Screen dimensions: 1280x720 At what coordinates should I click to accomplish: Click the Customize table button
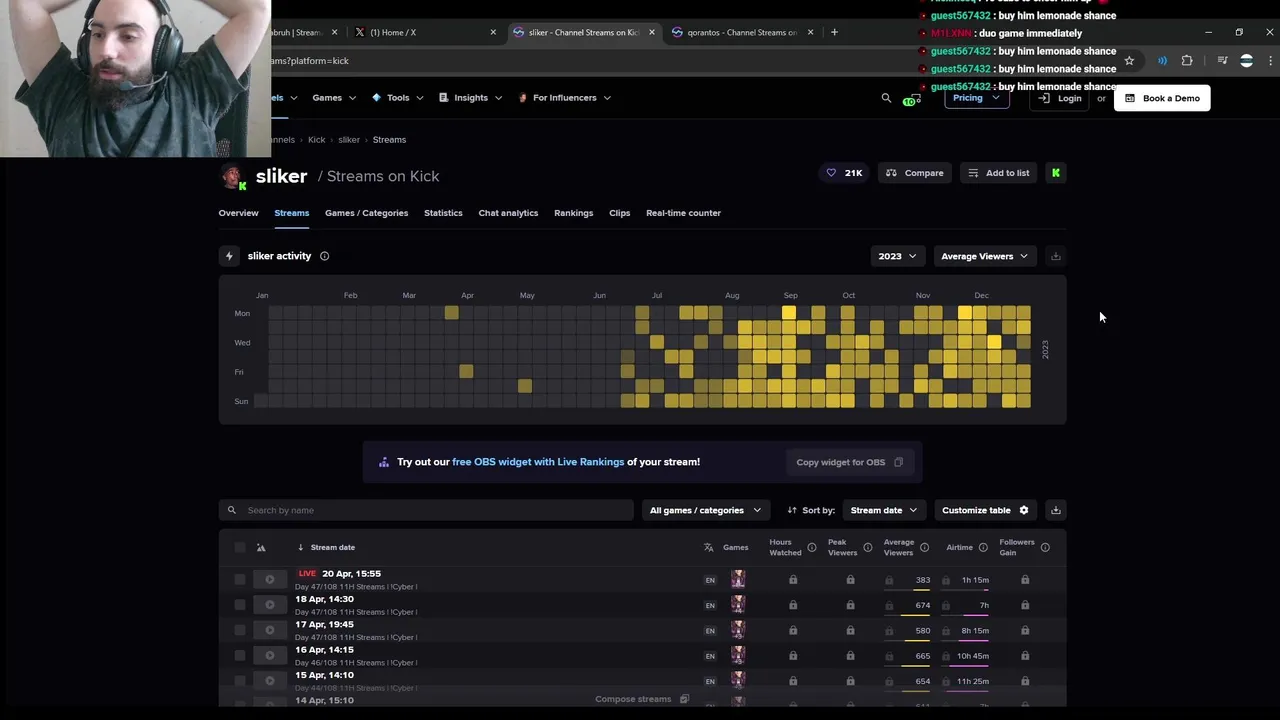(985, 510)
